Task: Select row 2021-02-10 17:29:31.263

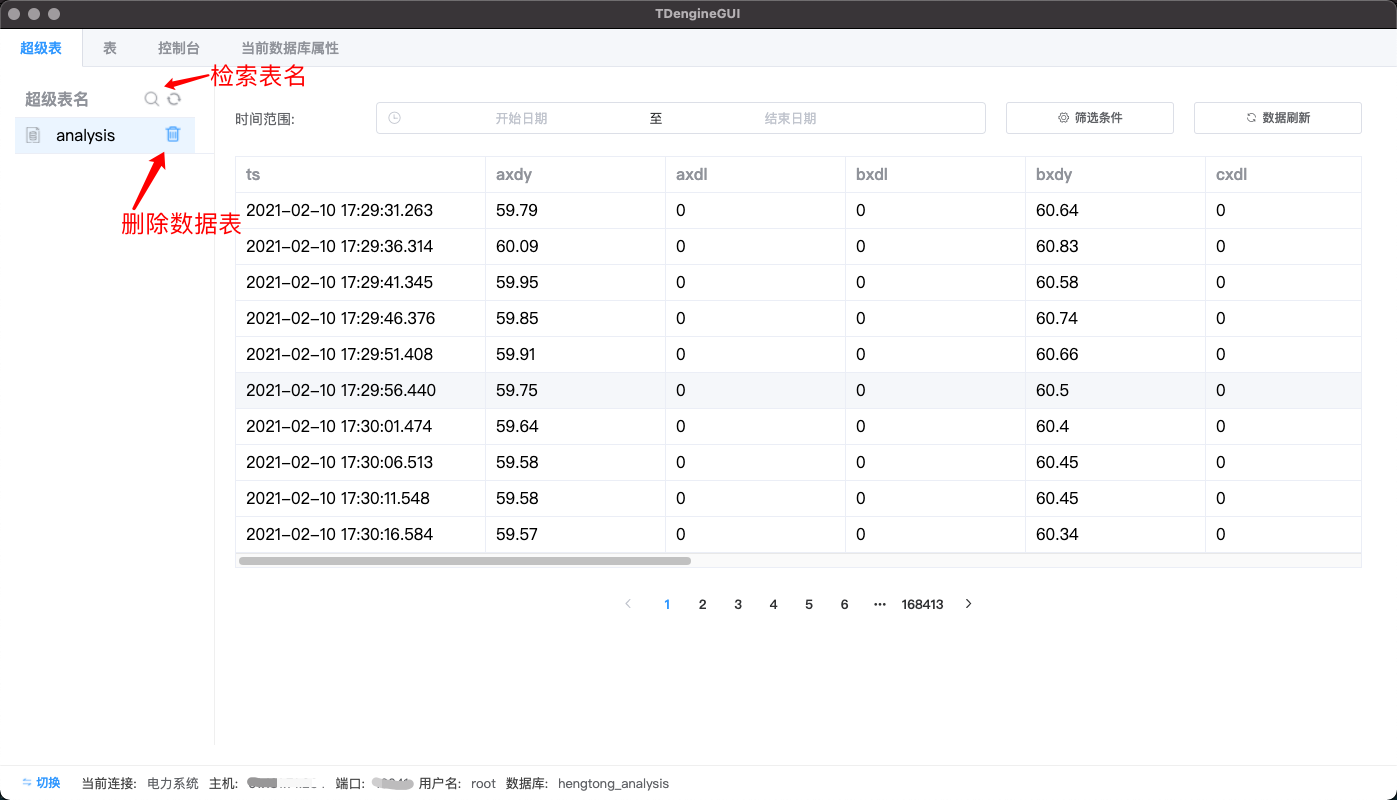Action: [798, 210]
